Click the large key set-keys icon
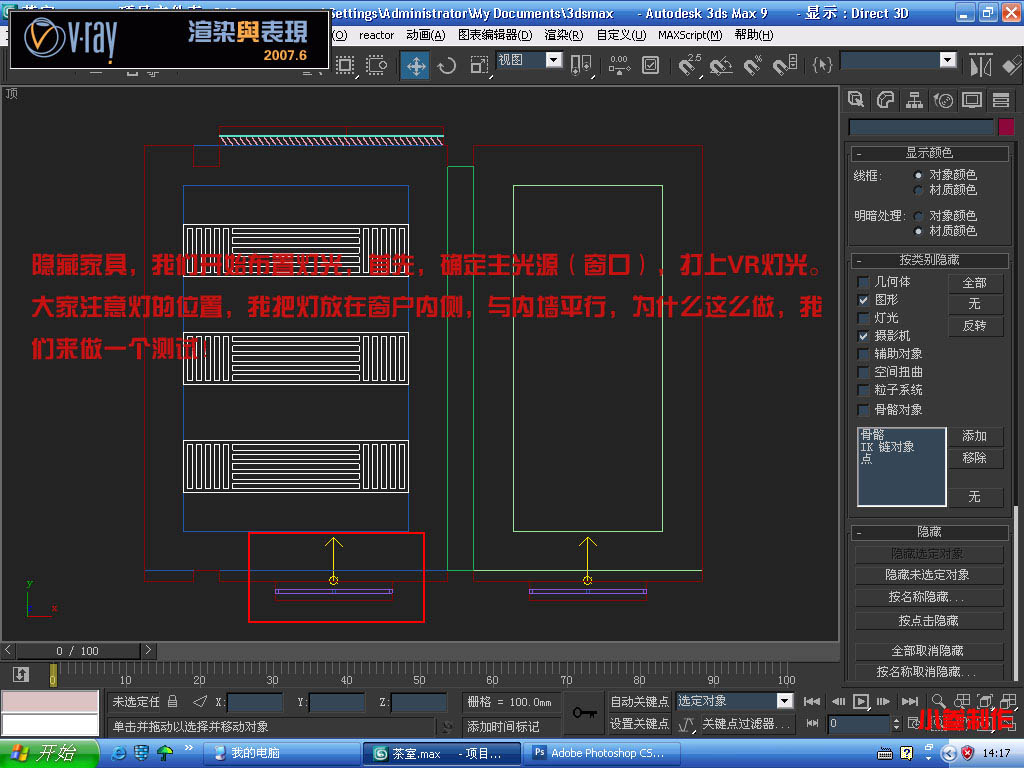 [584, 712]
